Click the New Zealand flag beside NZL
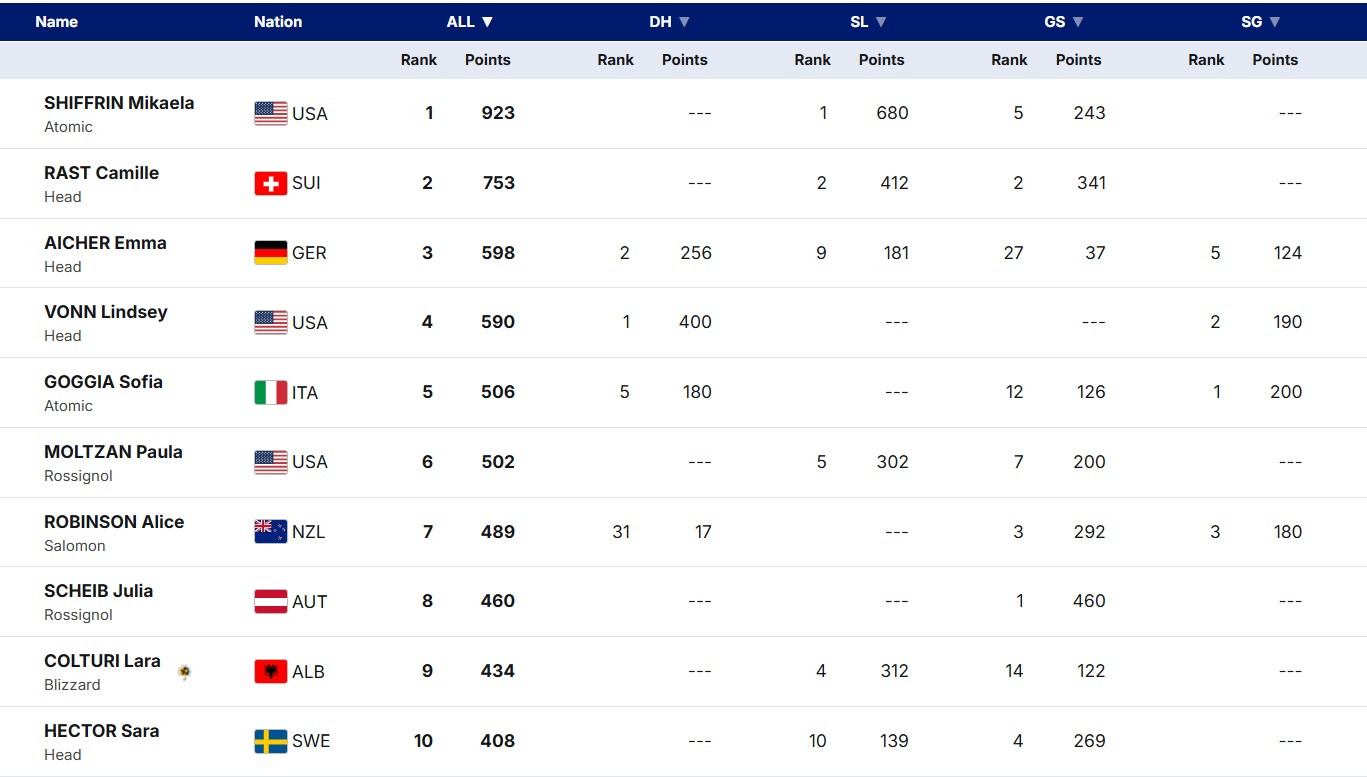Screen dimensions: 1367x777 pyautogui.click(x=270, y=532)
